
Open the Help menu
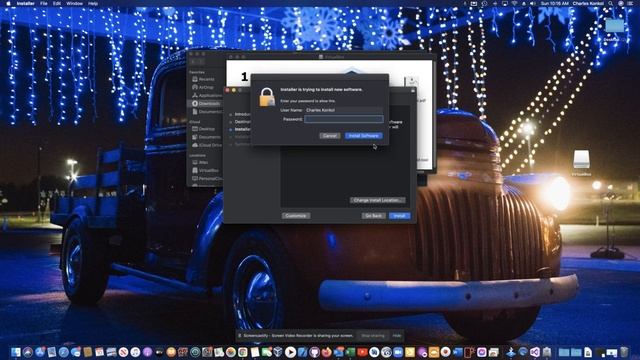point(93,3)
